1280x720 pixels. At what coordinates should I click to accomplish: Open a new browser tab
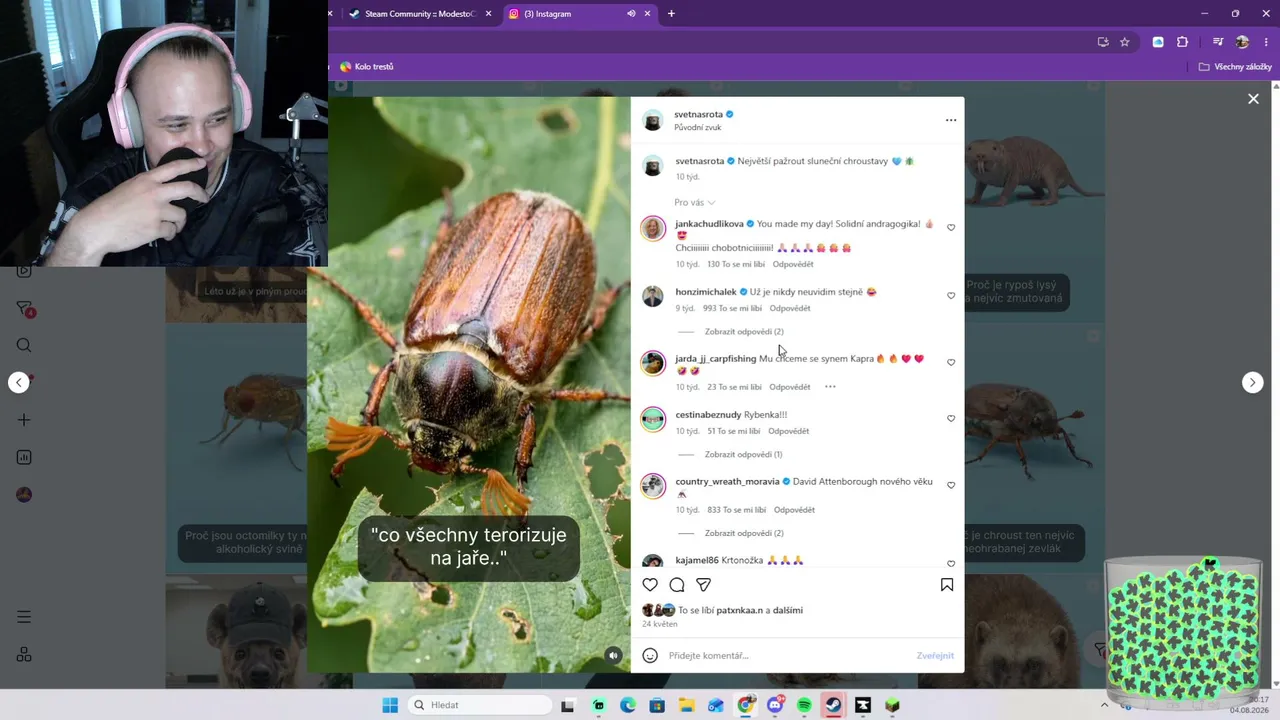tap(671, 14)
